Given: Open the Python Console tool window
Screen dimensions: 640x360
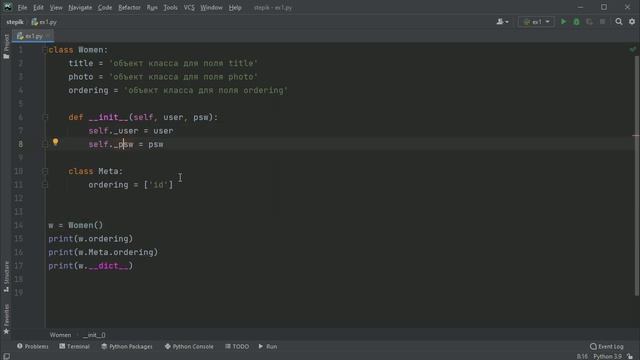Looking at the screenshot, I should tap(189, 346).
